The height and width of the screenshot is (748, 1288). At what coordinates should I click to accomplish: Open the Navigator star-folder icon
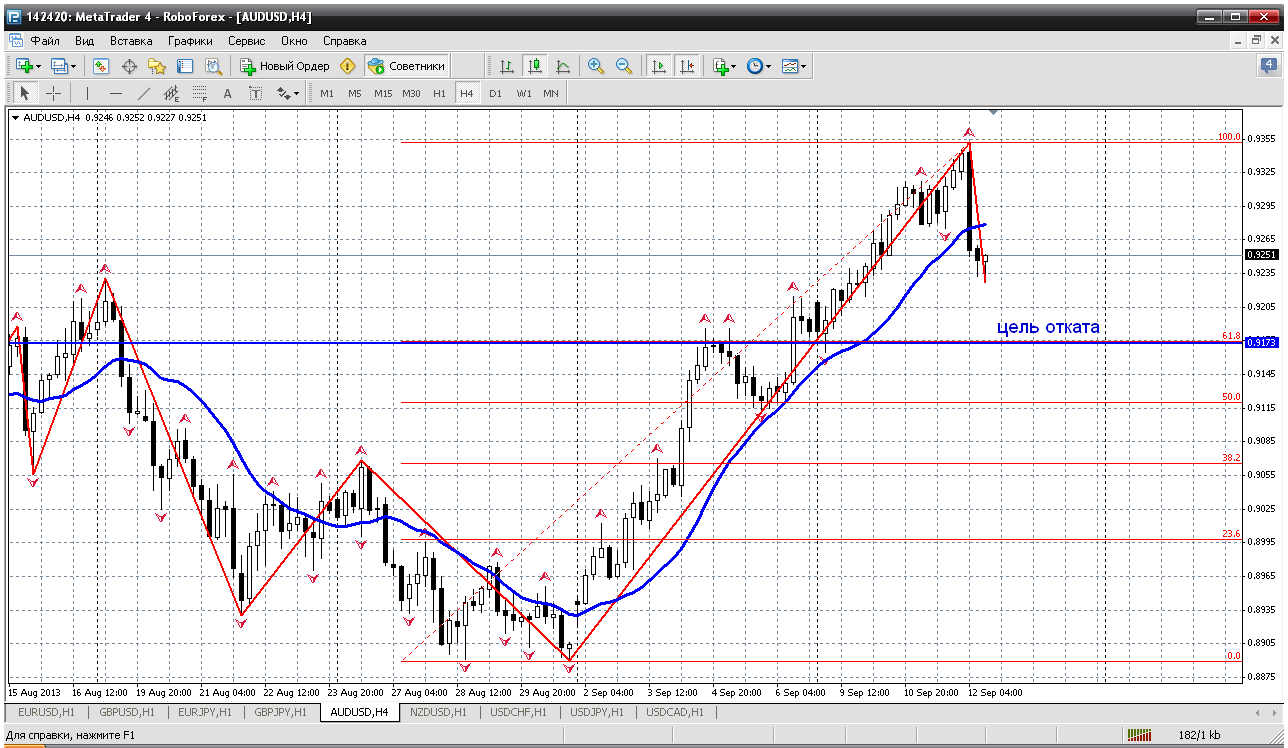coord(157,66)
